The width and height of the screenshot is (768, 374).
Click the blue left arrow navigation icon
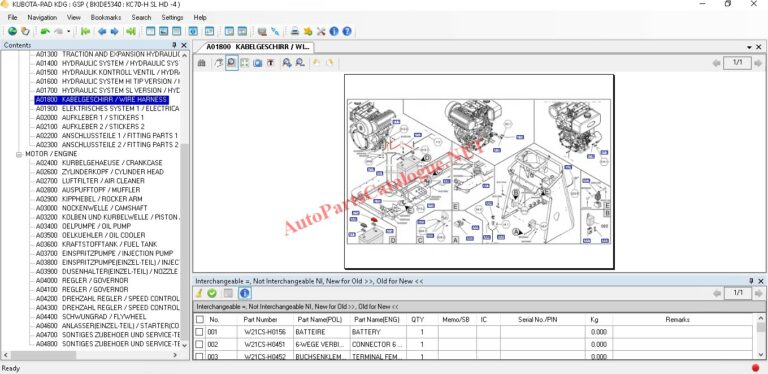(102, 31)
